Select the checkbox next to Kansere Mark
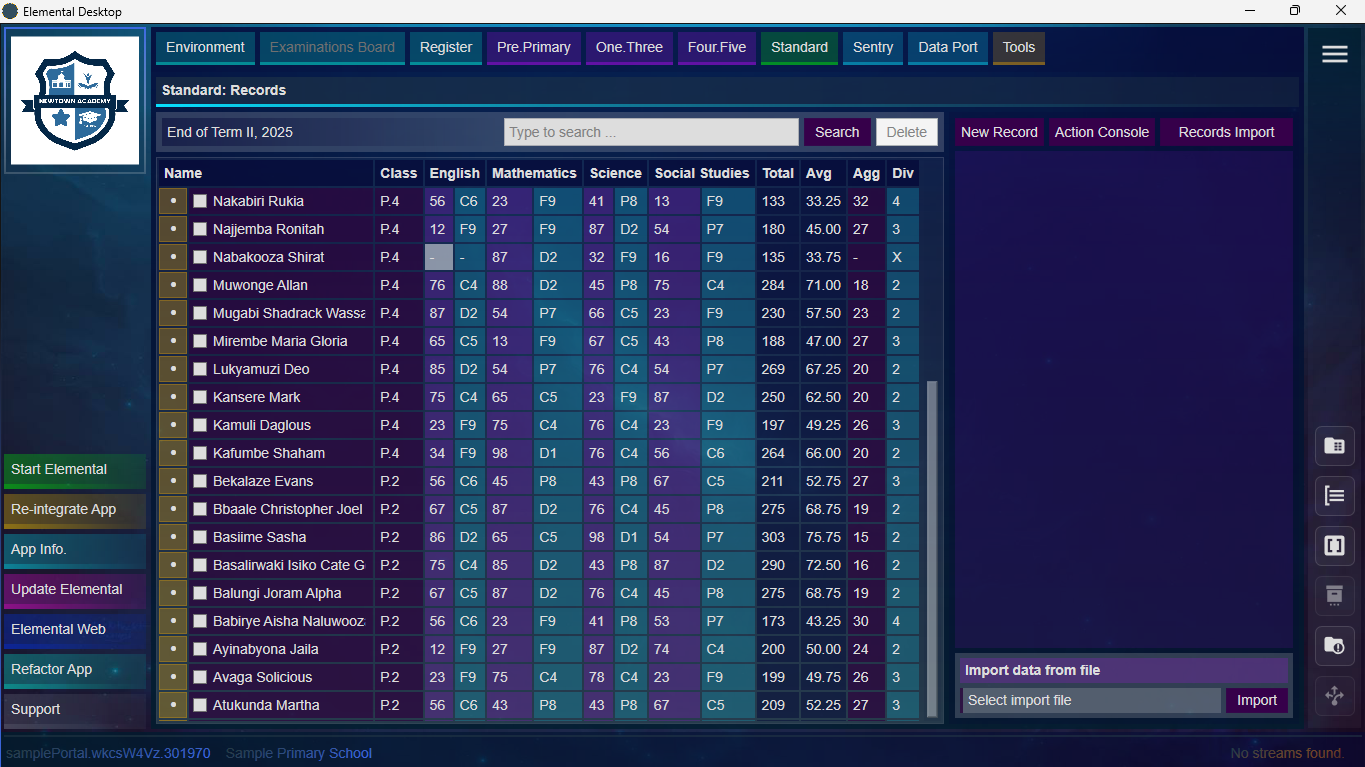This screenshot has width=1365, height=767. pyautogui.click(x=200, y=397)
